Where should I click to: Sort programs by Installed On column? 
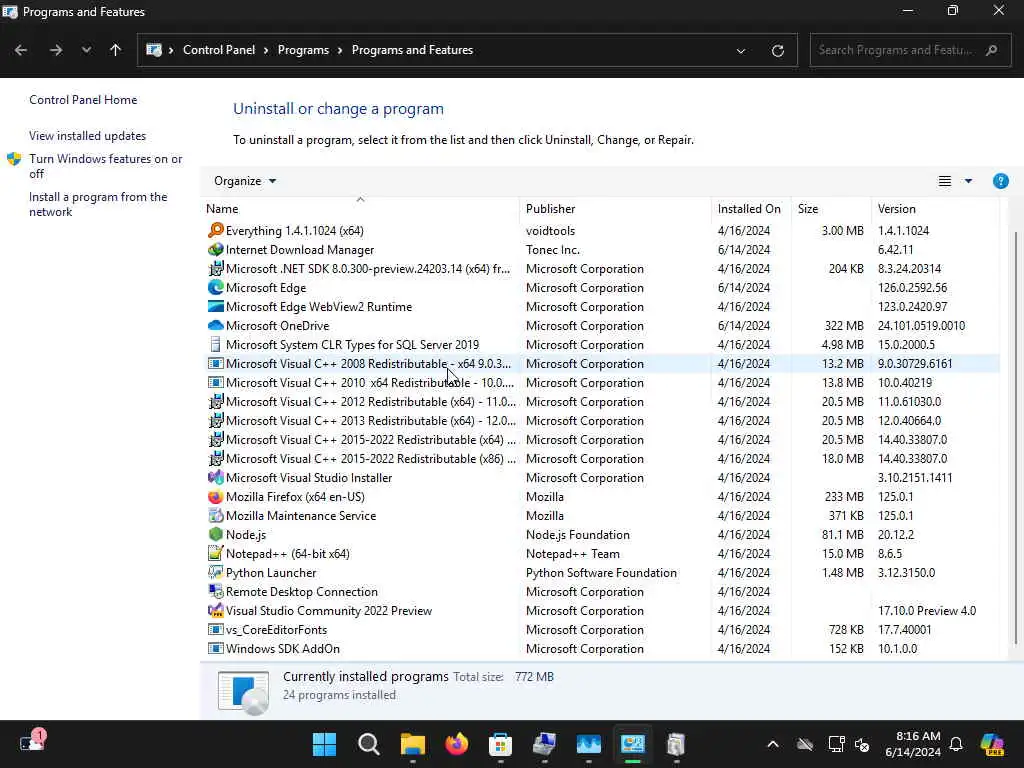coord(751,208)
